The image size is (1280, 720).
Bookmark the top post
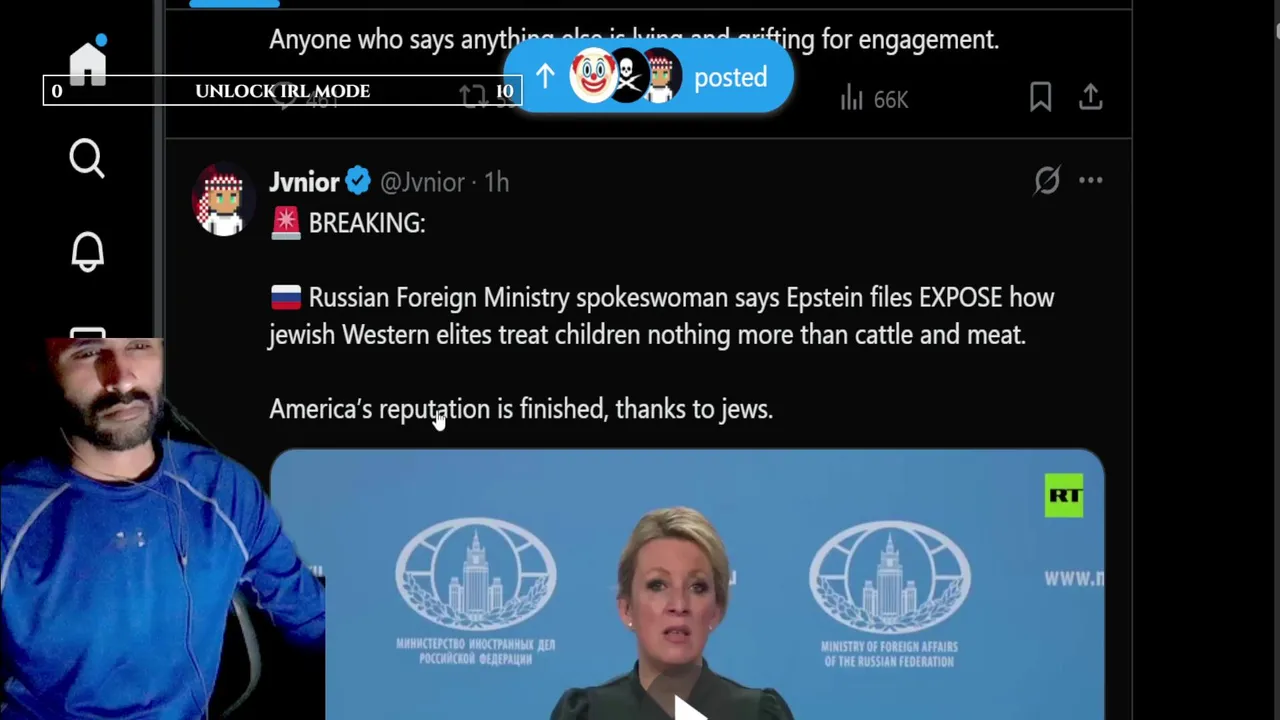pyautogui.click(x=1040, y=97)
